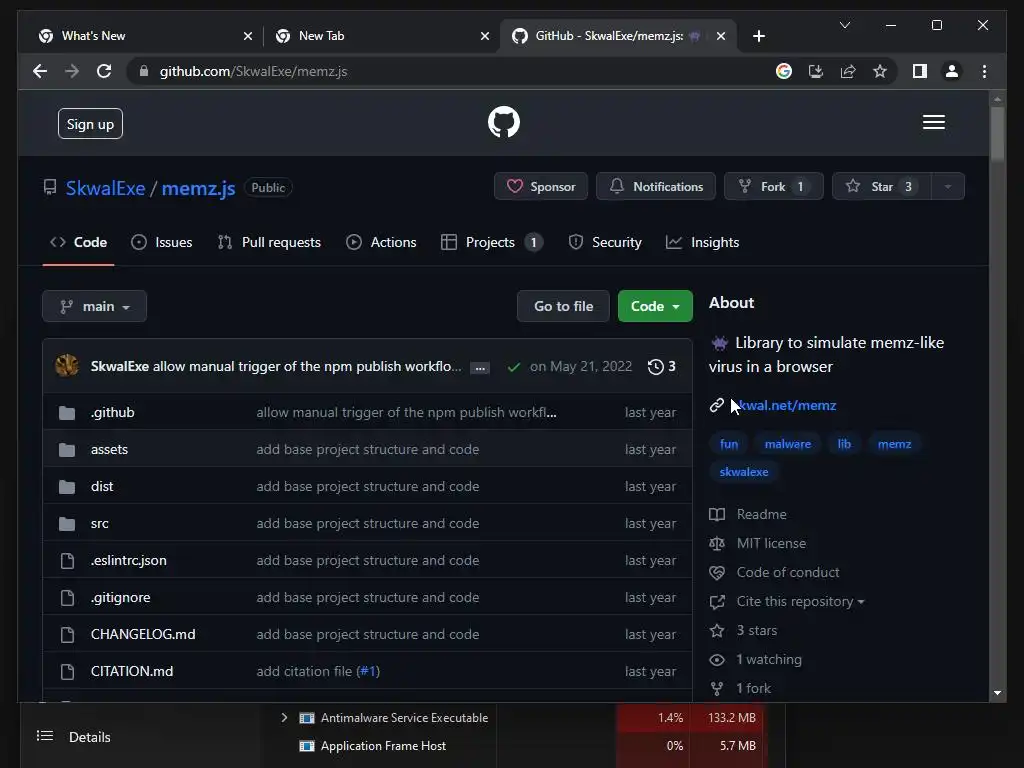Star the memz.js repository
The width and height of the screenshot is (1024, 768).
881,186
